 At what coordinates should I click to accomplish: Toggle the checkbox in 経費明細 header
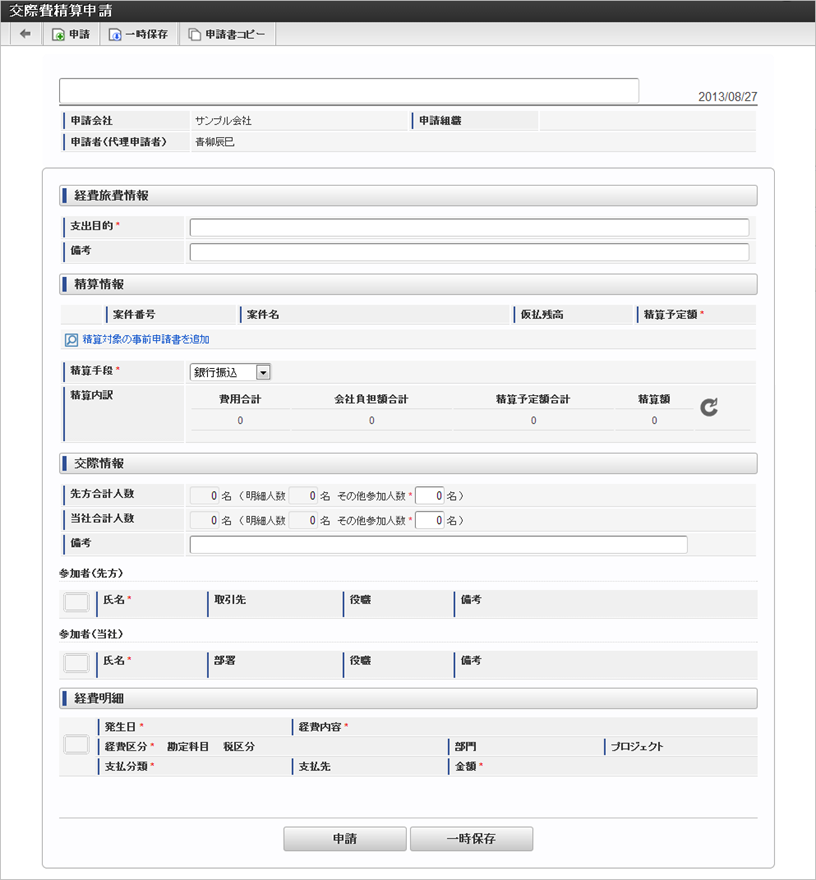tap(76, 745)
